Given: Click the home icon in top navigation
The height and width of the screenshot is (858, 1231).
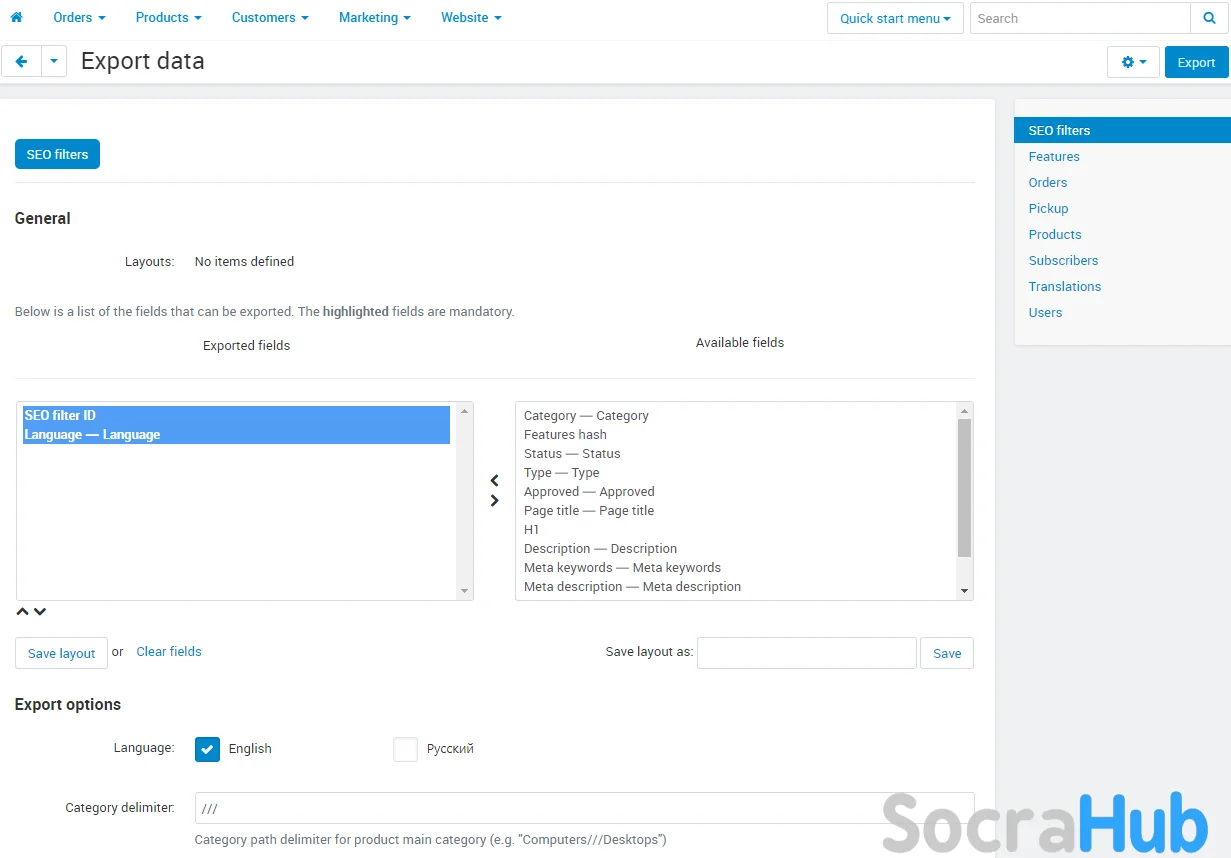Looking at the screenshot, I should tap(16, 18).
